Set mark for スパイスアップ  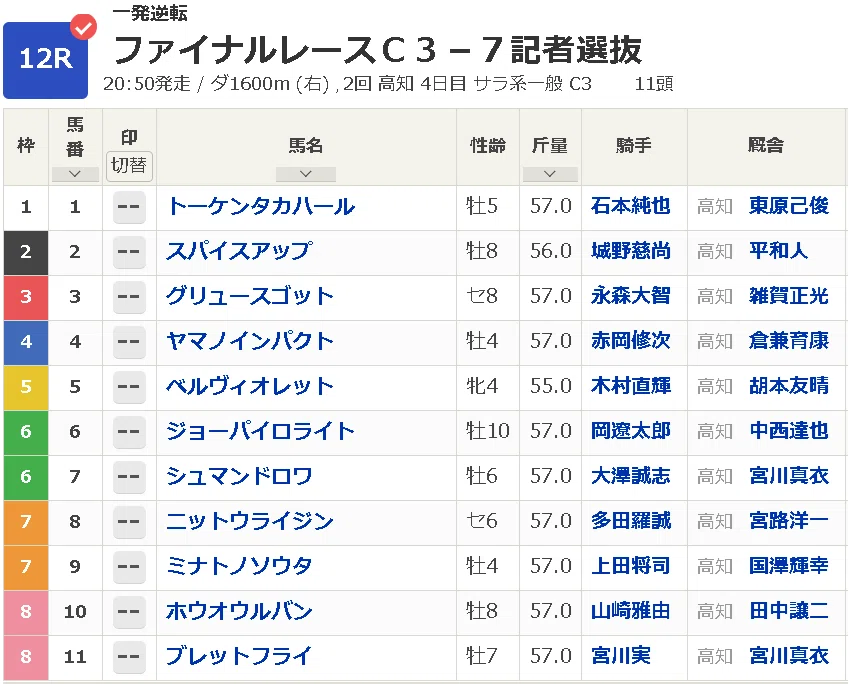[x=129, y=252]
